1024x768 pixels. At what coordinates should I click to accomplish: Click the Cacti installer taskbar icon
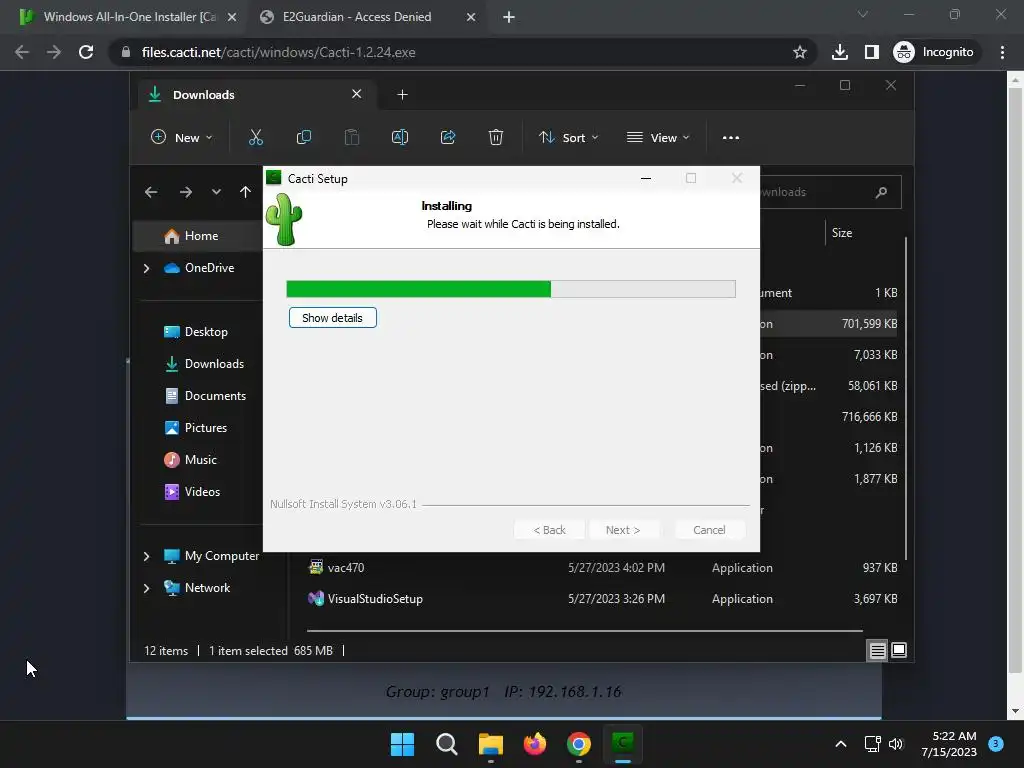point(623,743)
